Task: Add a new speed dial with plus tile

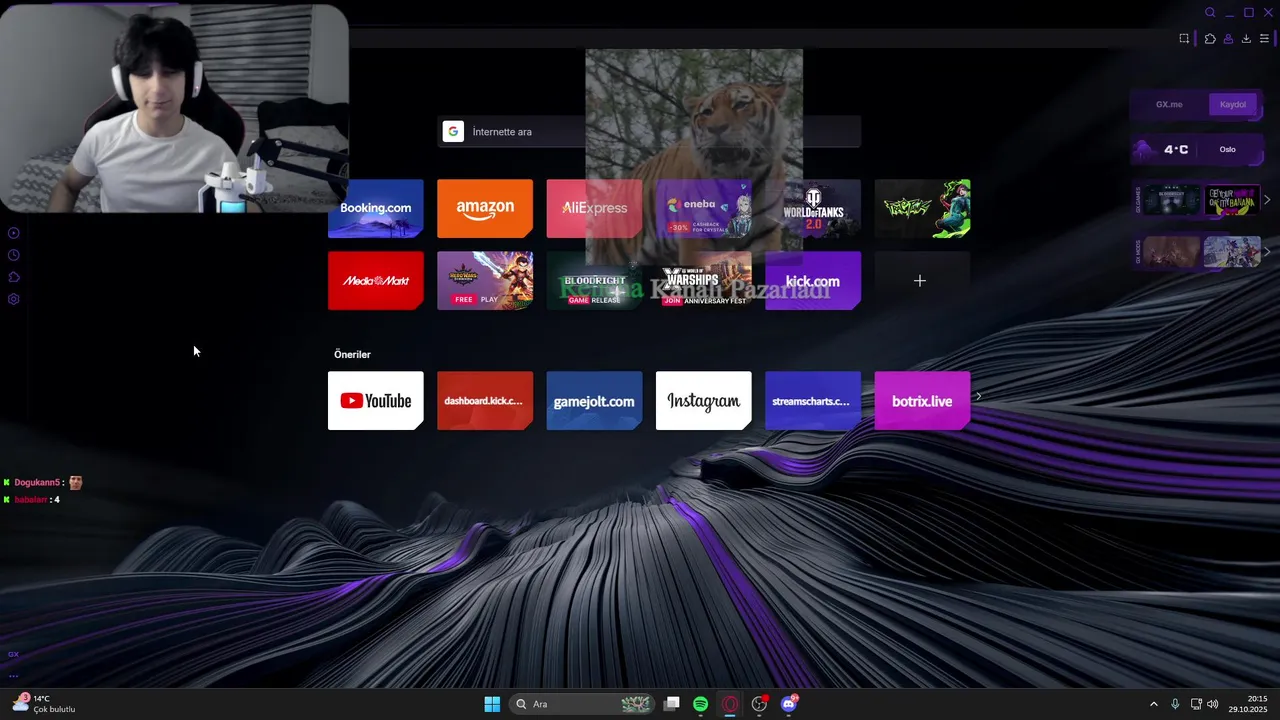Action: tap(922, 281)
